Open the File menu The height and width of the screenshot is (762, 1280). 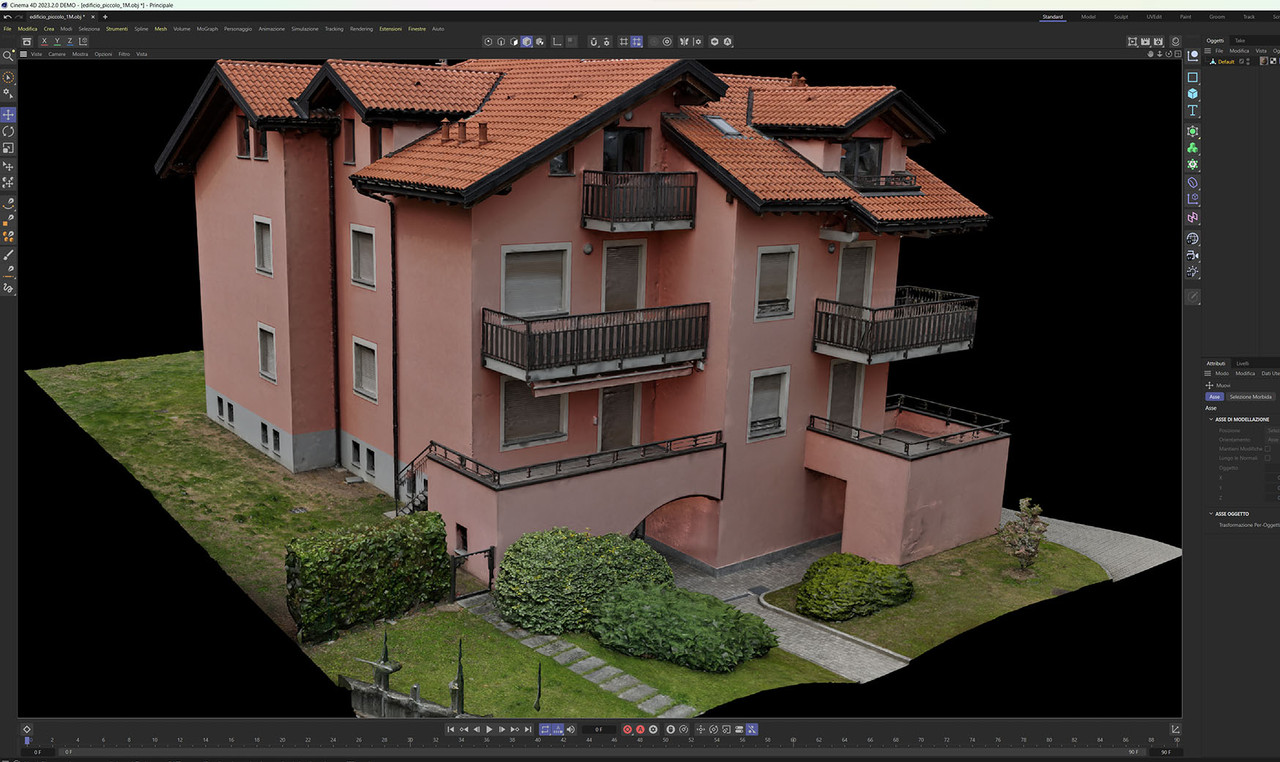click(x=7, y=29)
